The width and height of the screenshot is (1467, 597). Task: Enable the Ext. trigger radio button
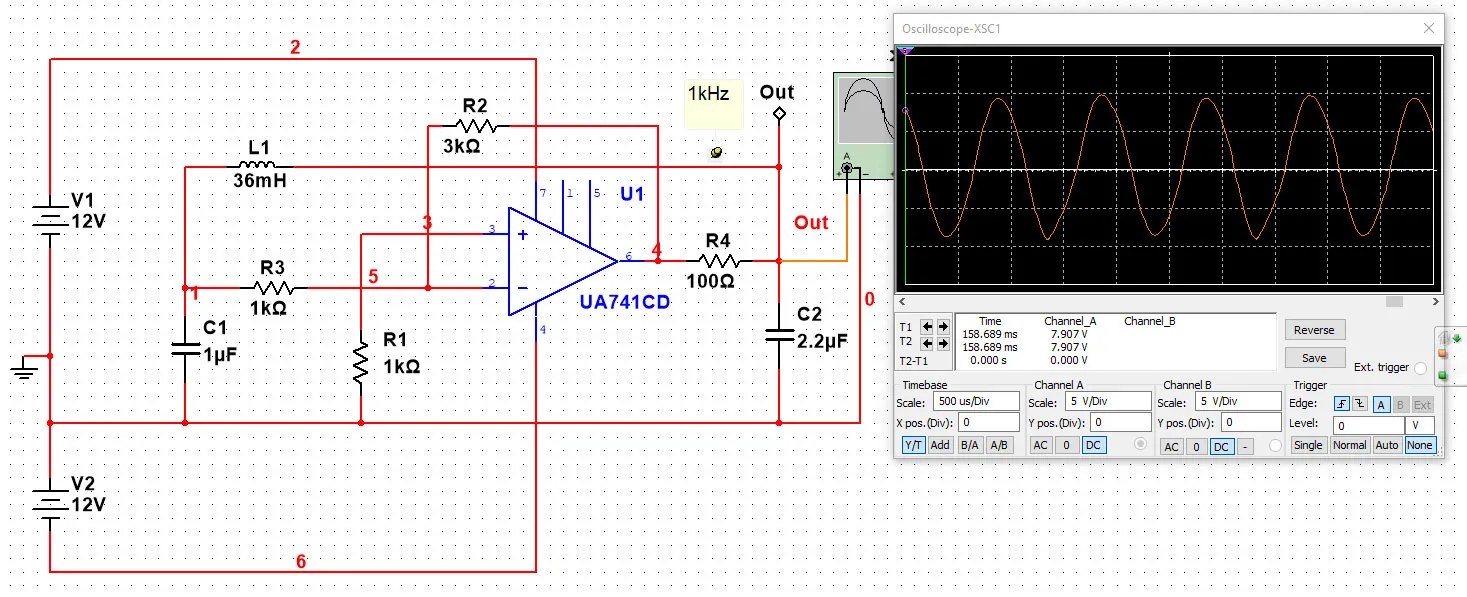[x=1421, y=368]
